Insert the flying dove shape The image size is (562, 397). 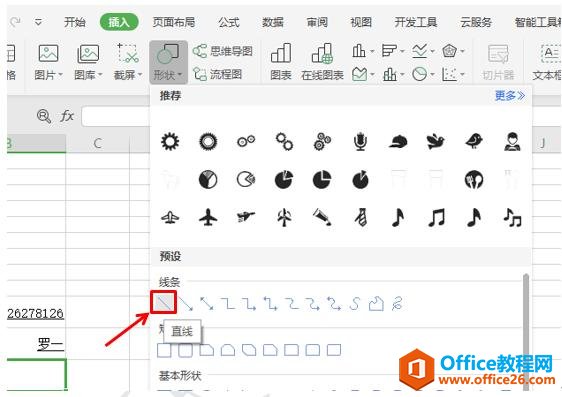tap(436, 141)
